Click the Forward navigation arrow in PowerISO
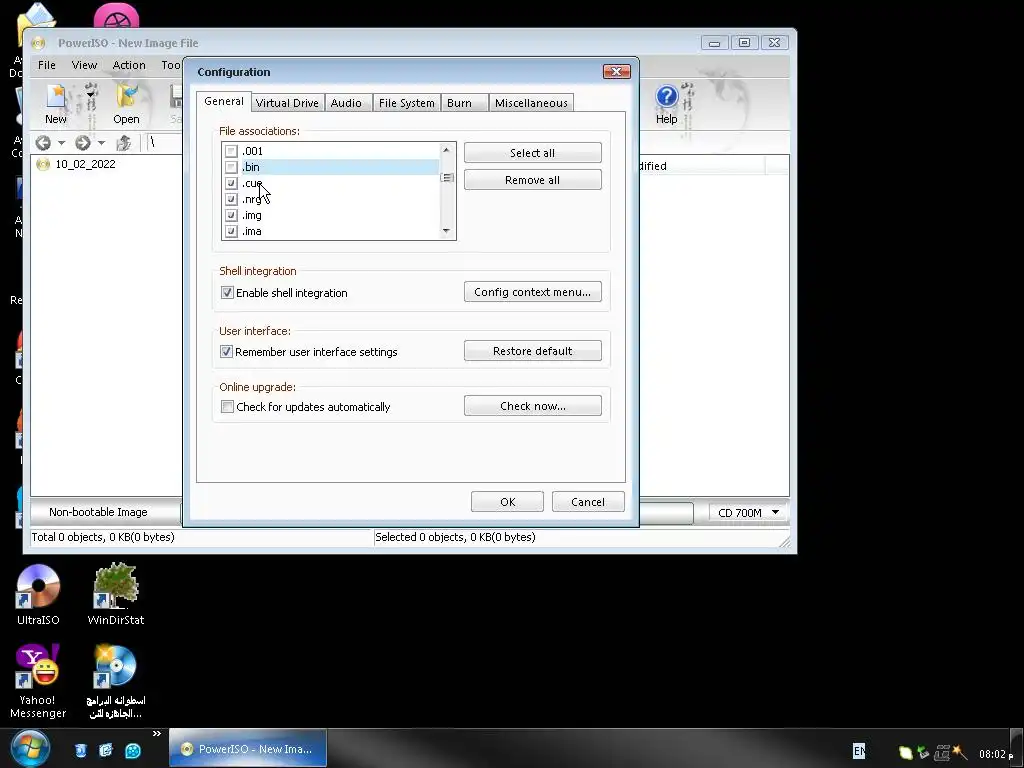Image resolution: width=1024 pixels, height=768 pixels. [x=82, y=142]
